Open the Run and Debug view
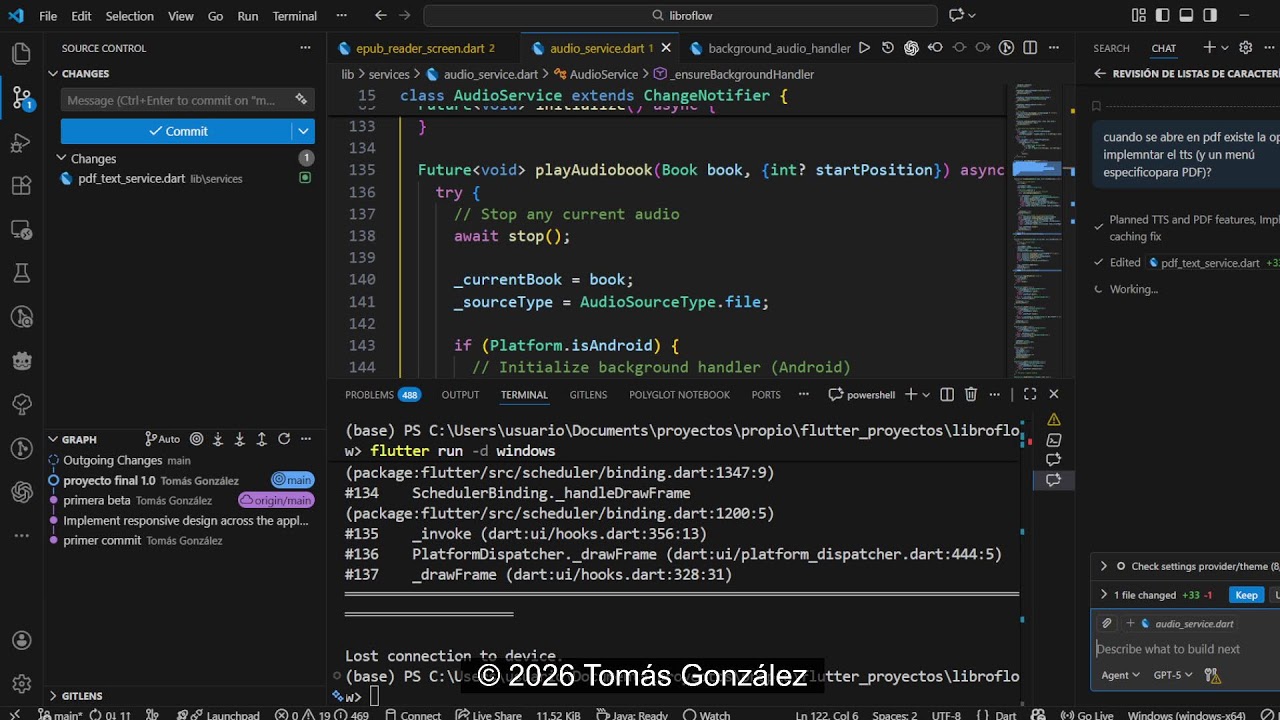1280x720 pixels. tap(21, 143)
